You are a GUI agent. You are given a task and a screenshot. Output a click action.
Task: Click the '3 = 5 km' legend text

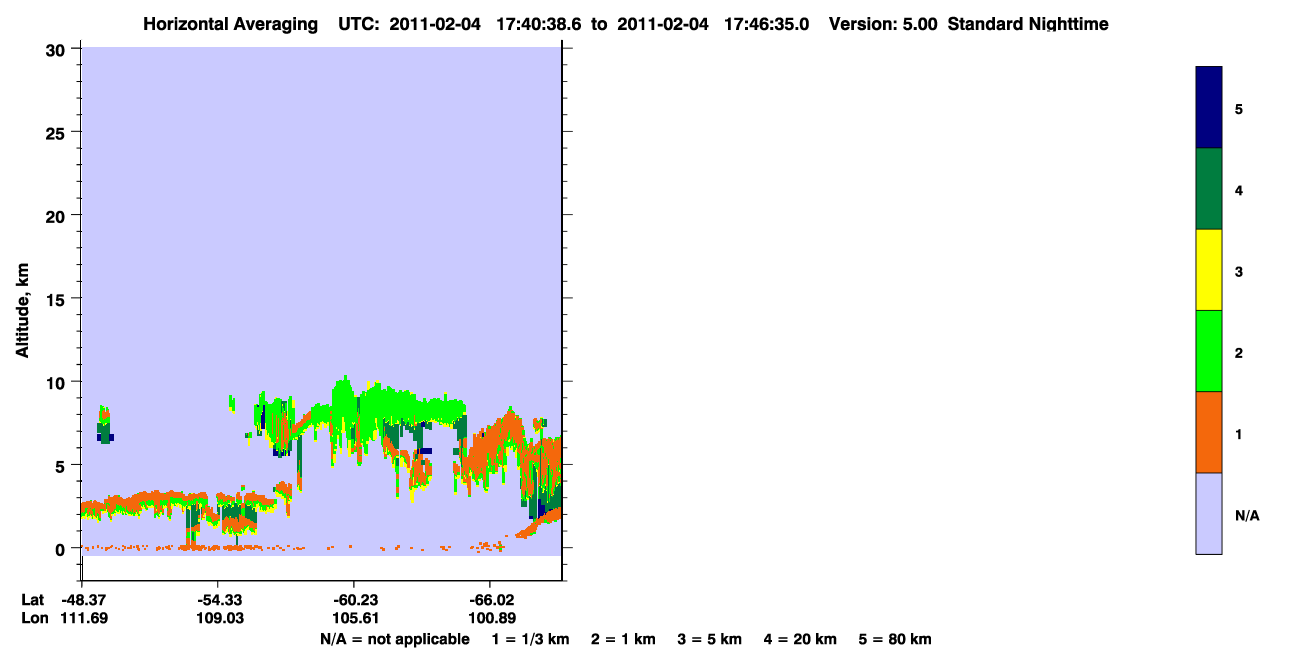(709, 639)
